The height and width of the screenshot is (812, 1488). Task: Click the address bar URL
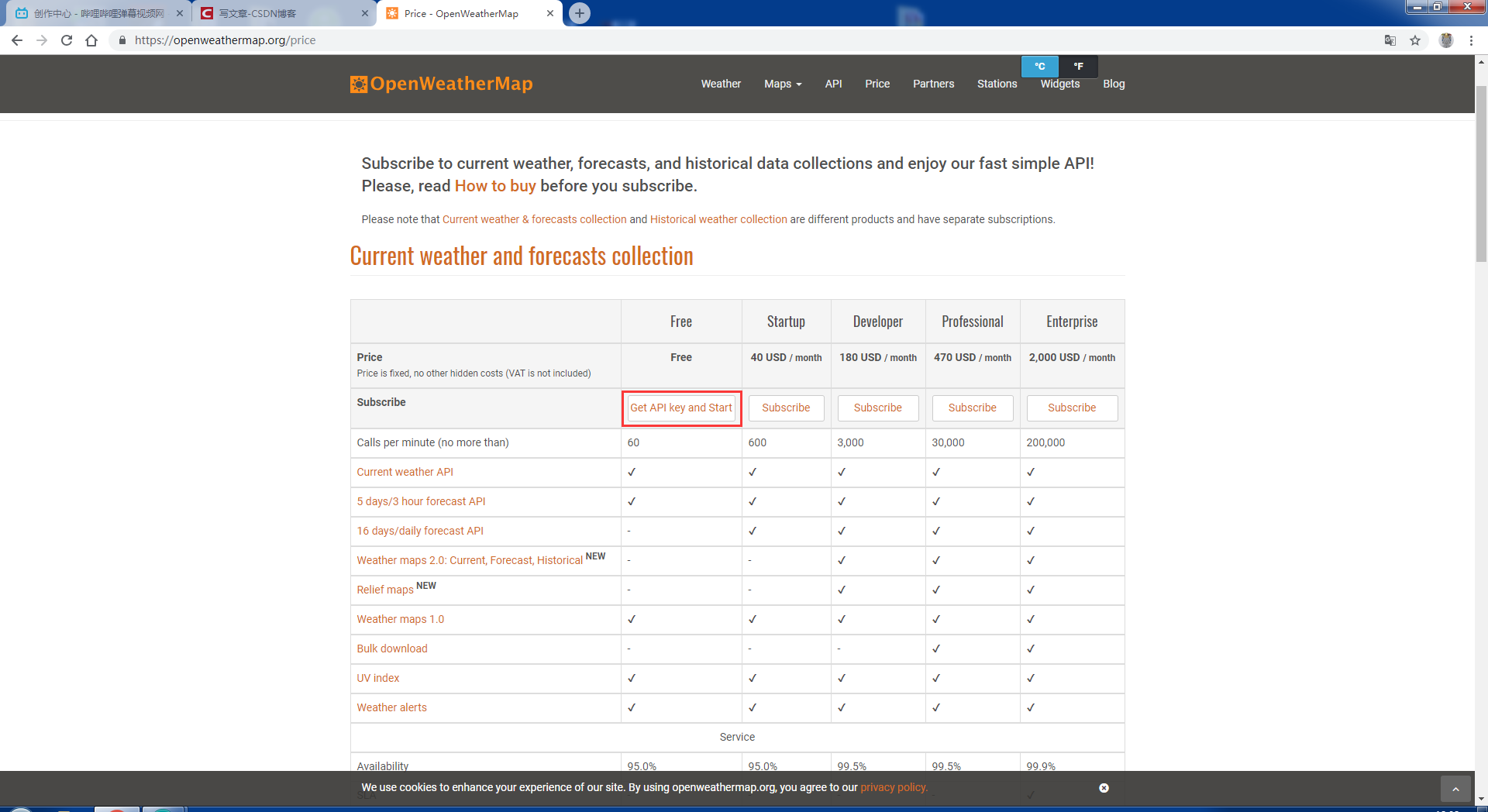pos(225,40)
